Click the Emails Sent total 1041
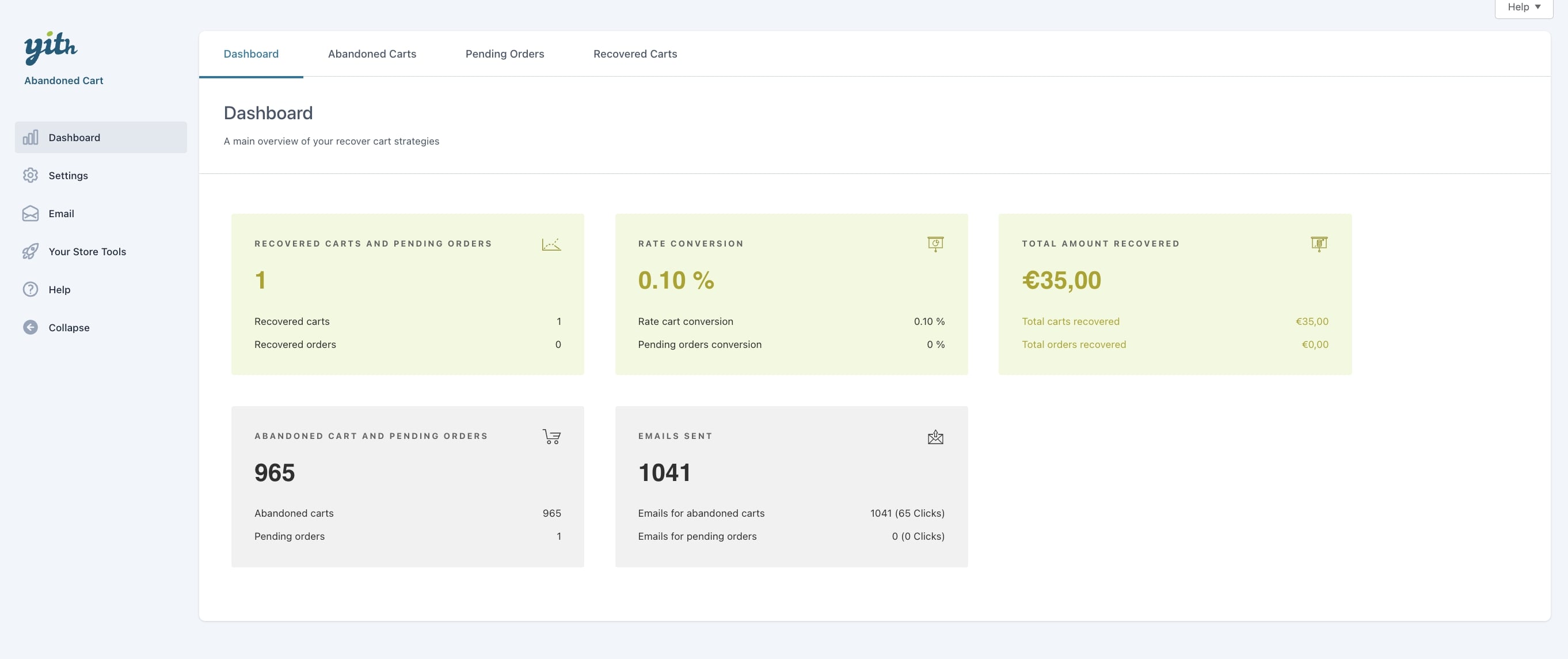The image size is (1568, 659). point(664,472)
